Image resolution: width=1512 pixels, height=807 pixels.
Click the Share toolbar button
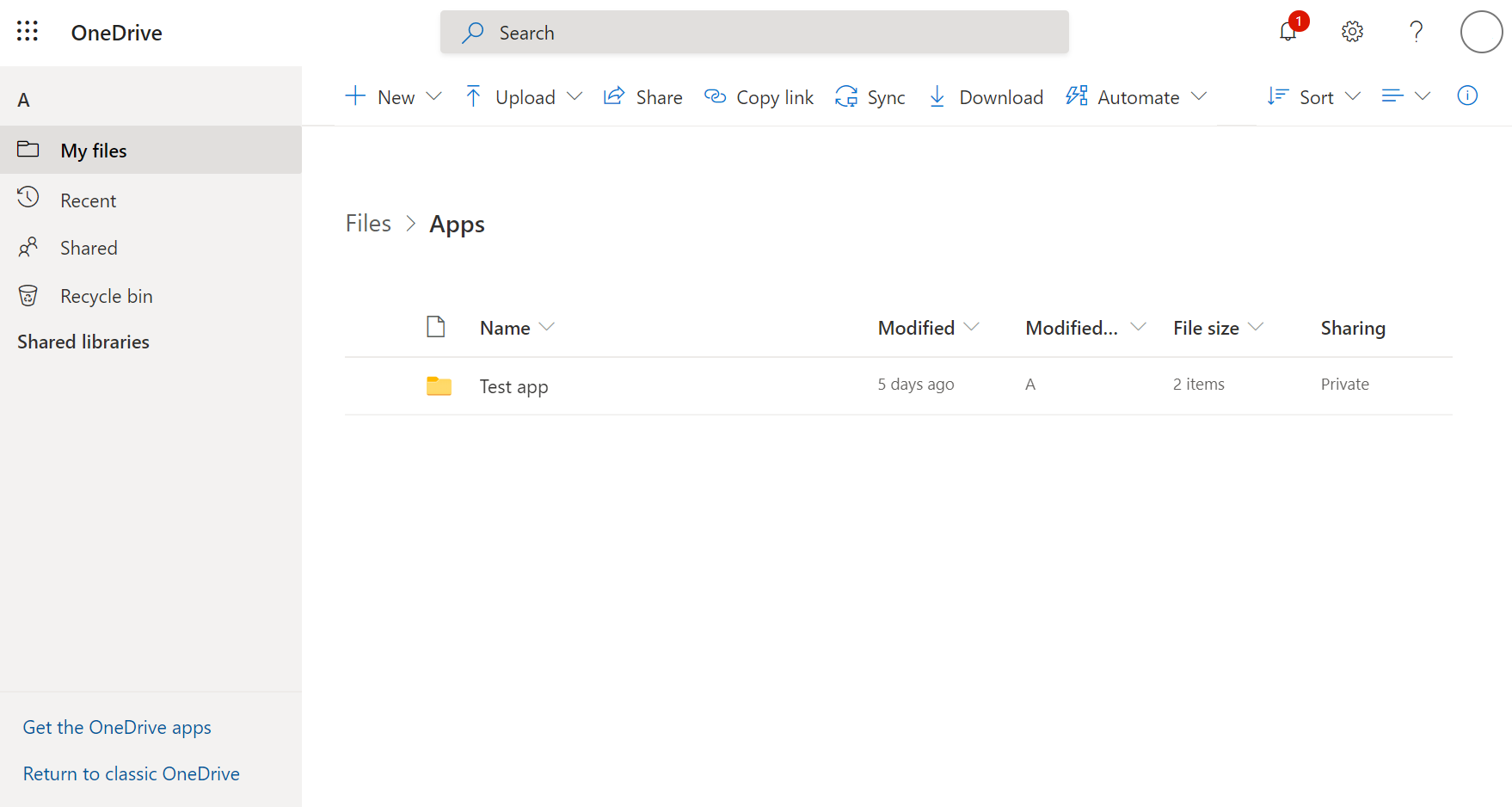coord(642,97)
